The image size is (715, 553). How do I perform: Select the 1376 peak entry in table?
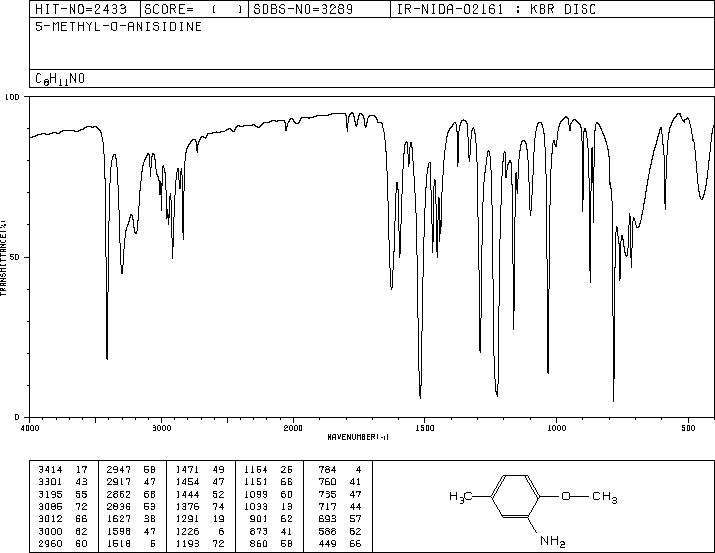pos(200,506)
